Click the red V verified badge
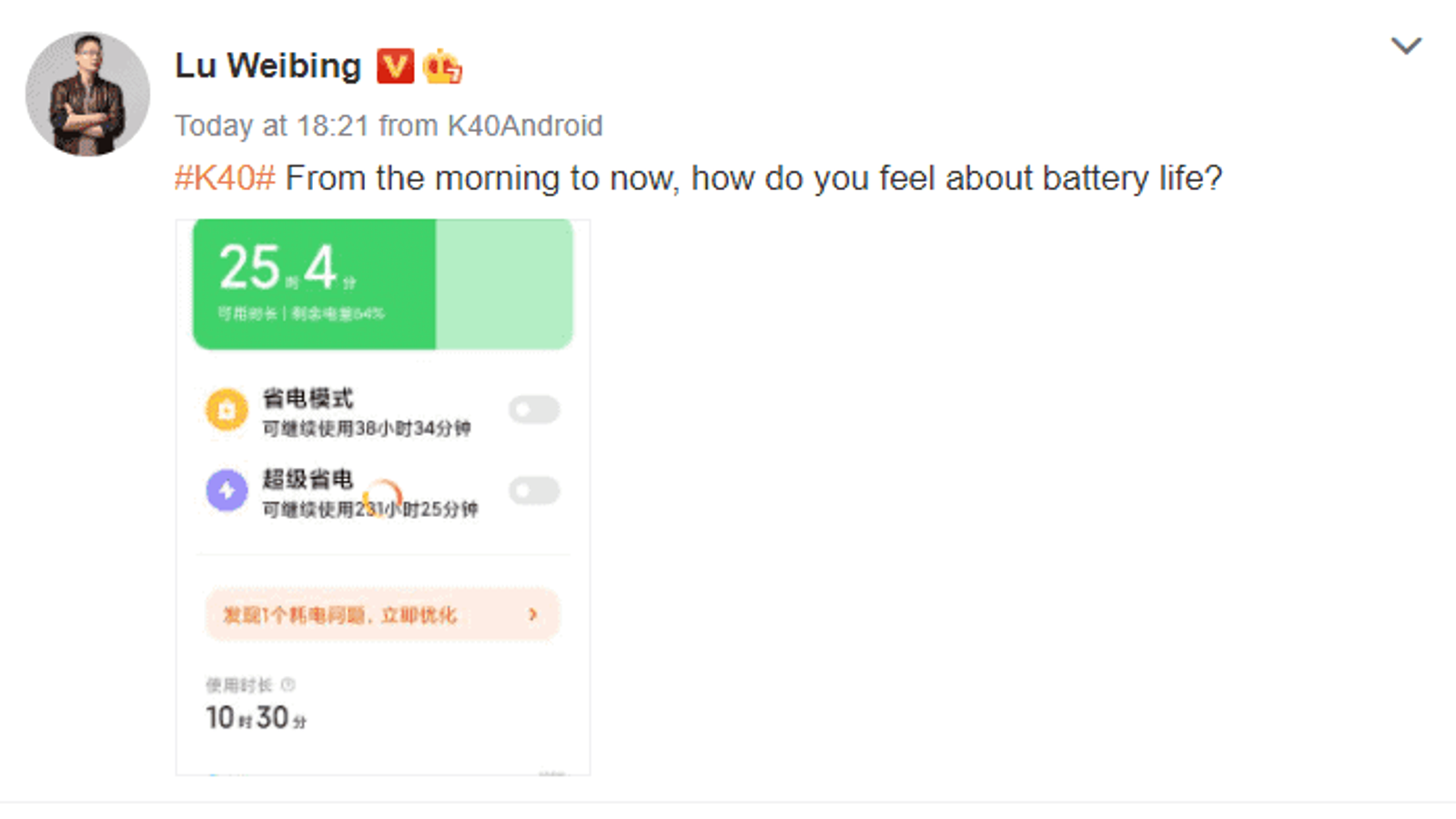 pyautogui.click(x=395, y=66)
